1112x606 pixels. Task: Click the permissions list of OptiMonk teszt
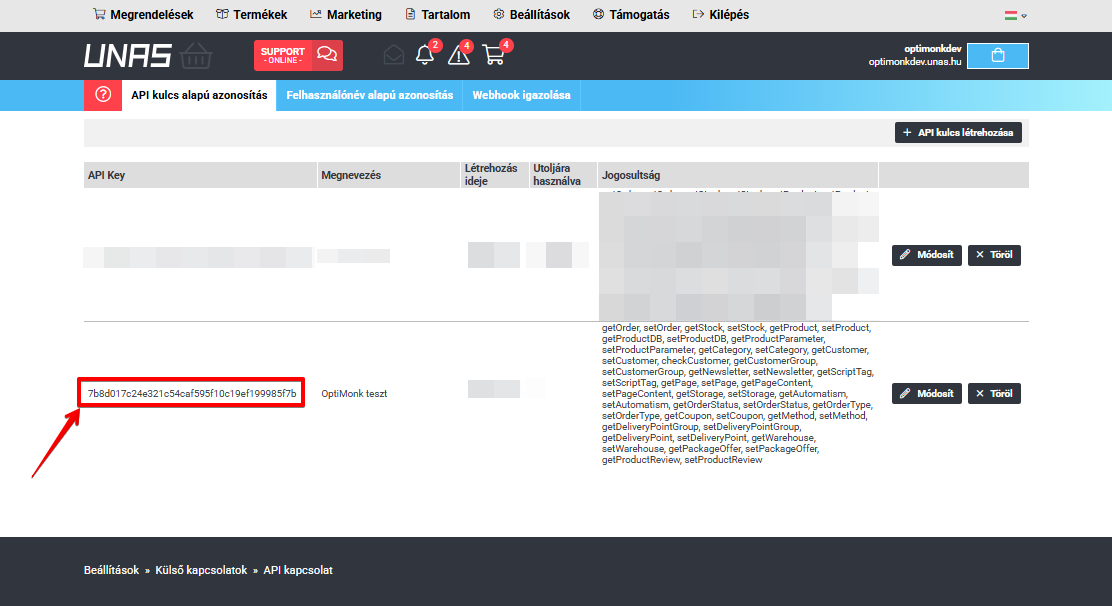click(x=738, y=393)
